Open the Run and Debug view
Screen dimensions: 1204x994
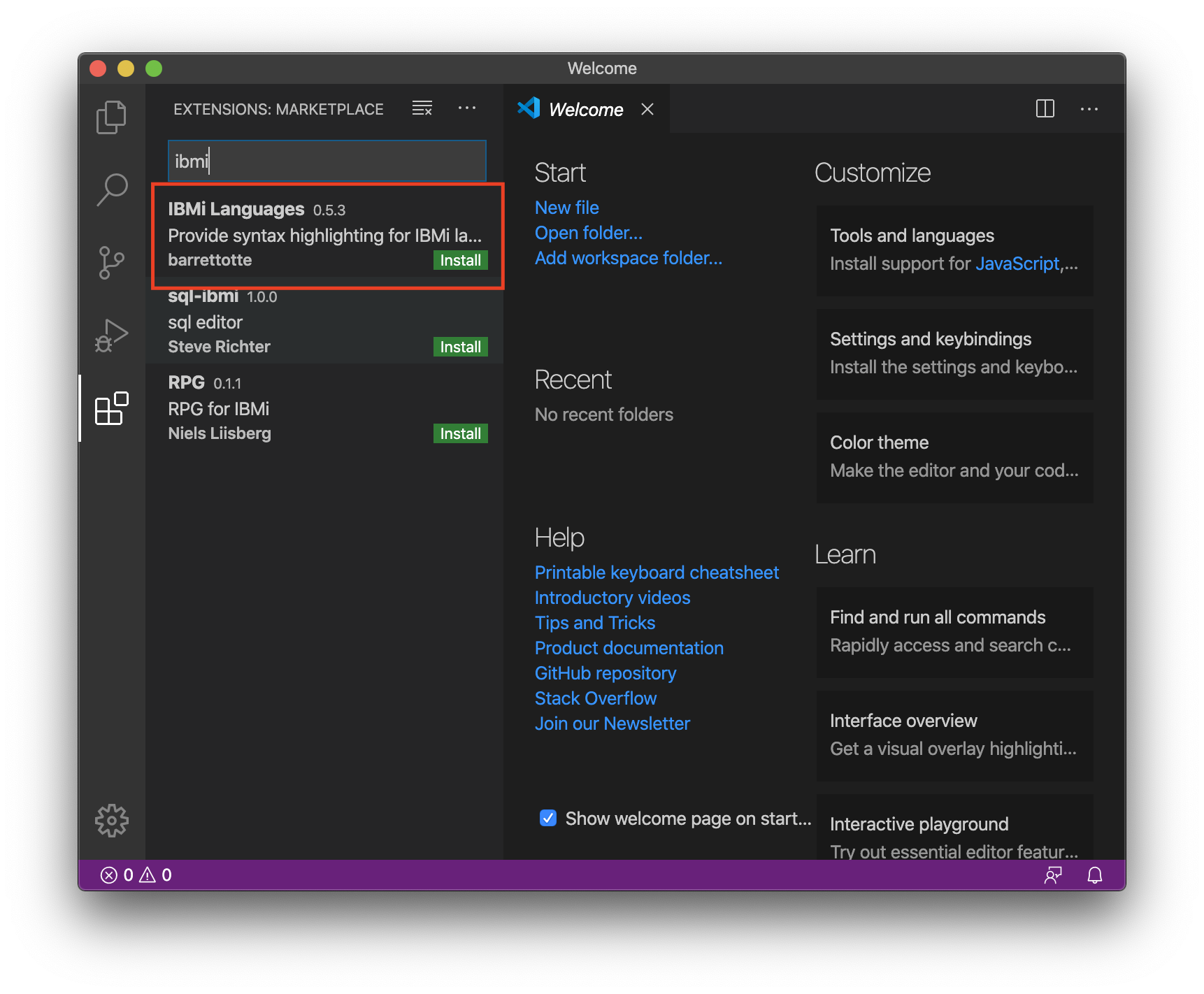tap(111, 336)
